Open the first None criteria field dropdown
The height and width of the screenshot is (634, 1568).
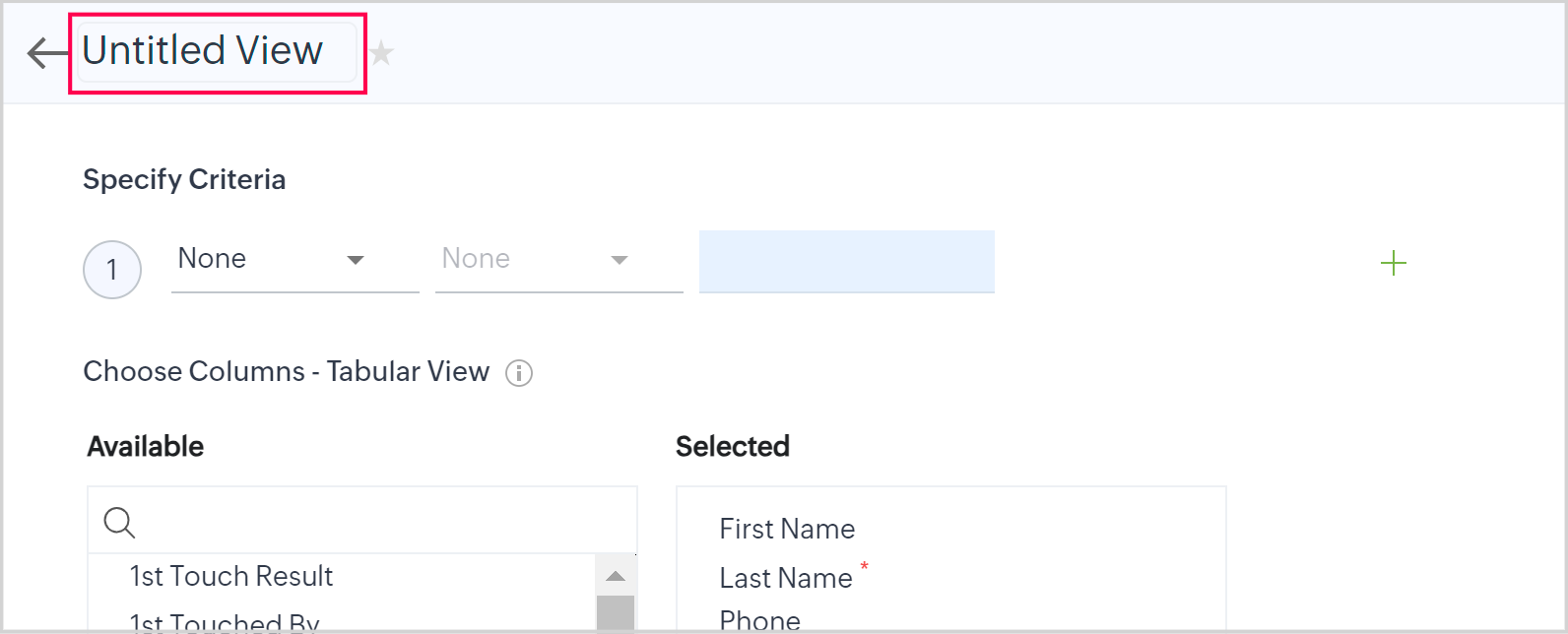tap(294, 260)
